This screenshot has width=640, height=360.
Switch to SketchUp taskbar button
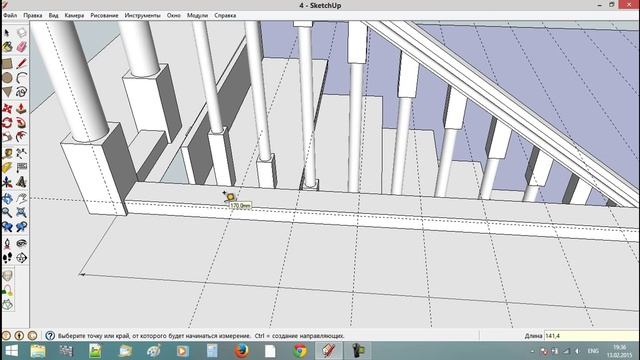pyautogui.click(x=329, y=351)
